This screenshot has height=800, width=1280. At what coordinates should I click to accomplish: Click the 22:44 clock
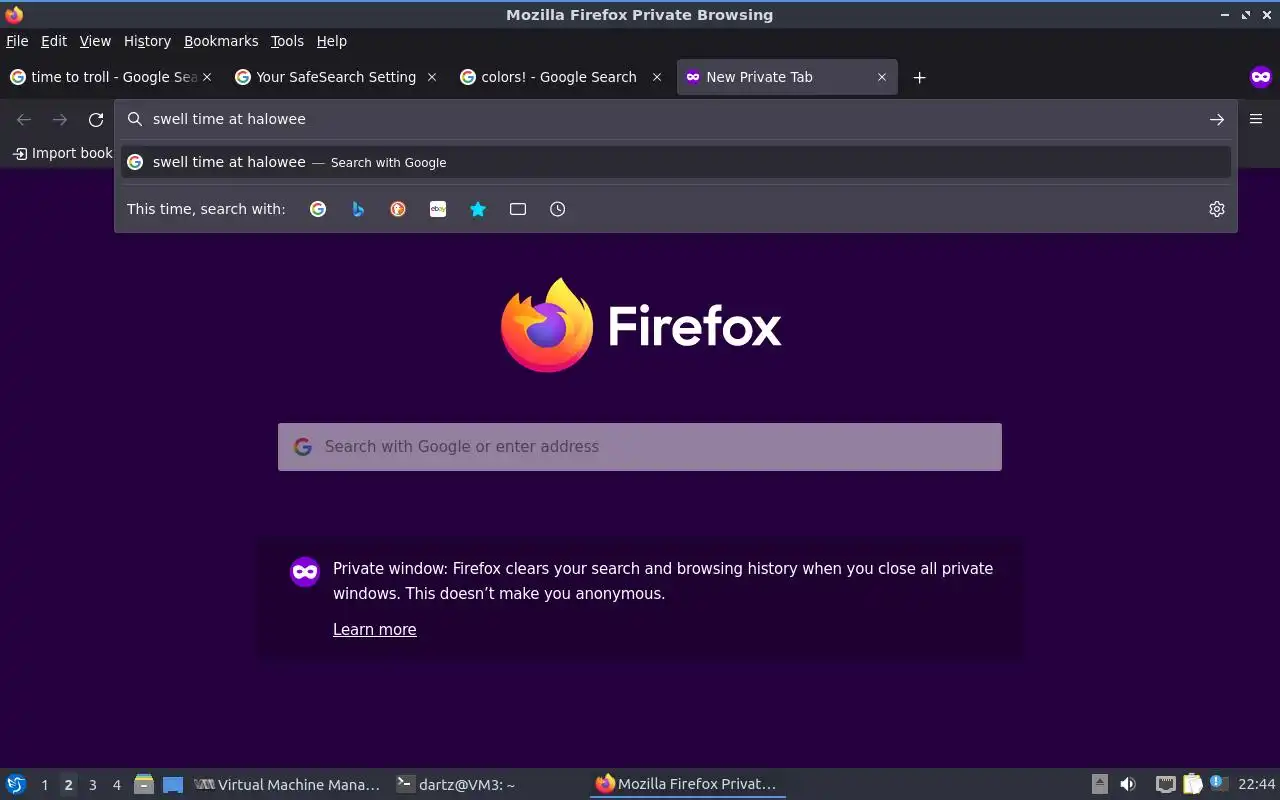click(x=1256, y=784)
